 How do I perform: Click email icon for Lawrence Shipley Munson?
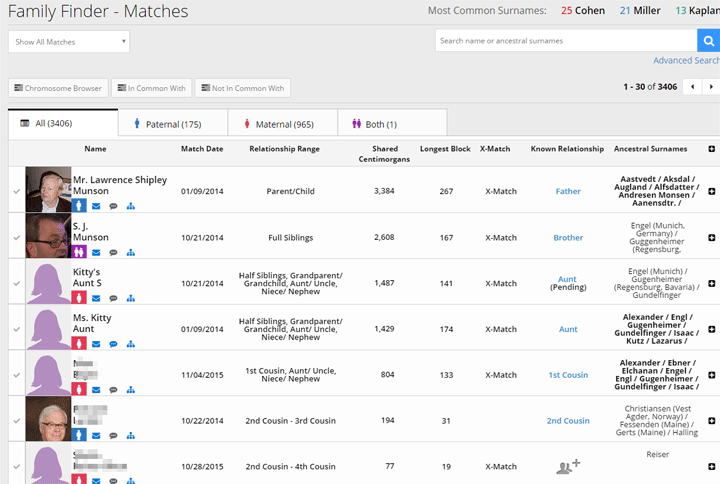click(96, 206)
